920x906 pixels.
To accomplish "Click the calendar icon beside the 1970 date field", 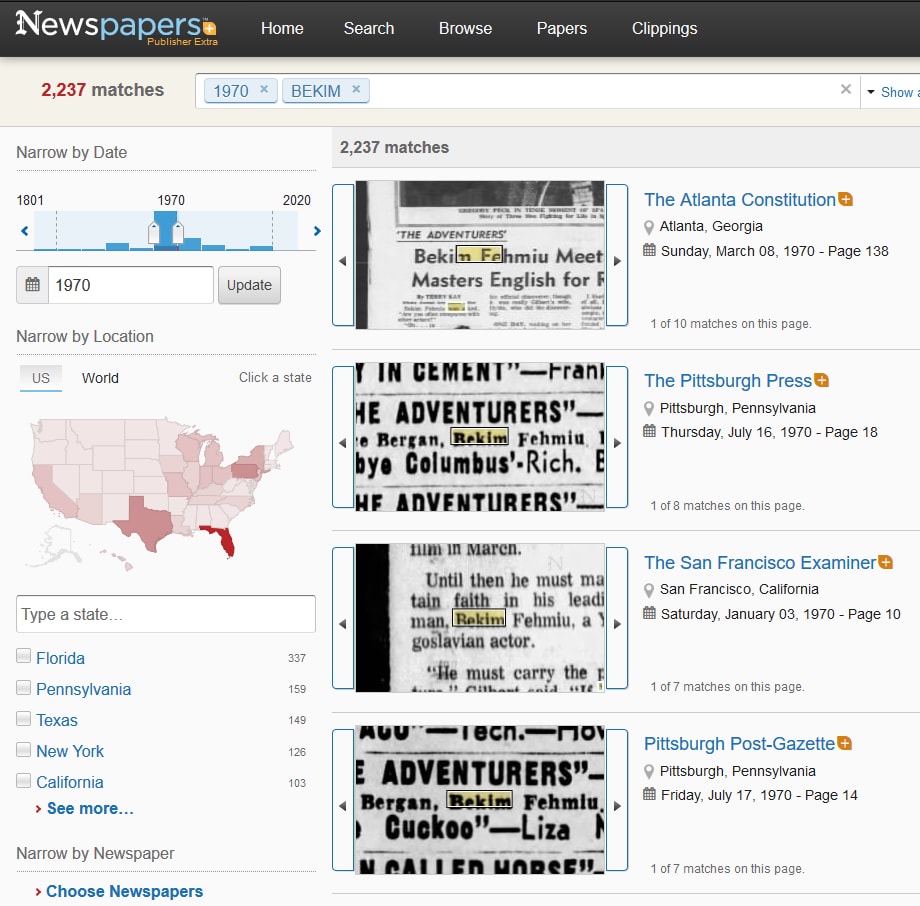I will (33, 285).
